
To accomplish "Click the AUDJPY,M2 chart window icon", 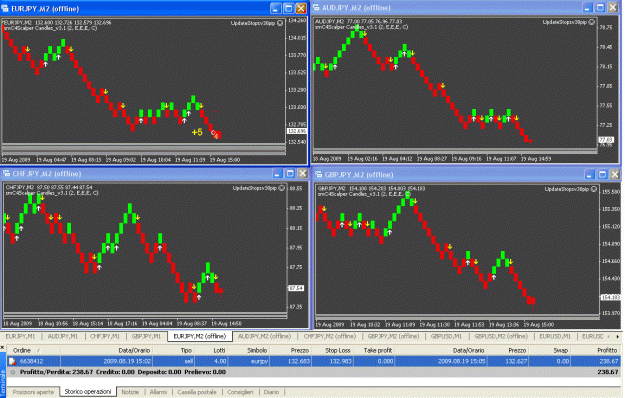I will (316, 8).
